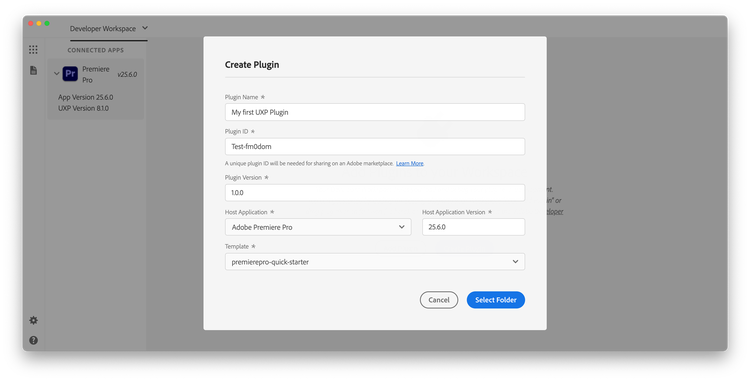Open the Host Application dropdown
This screenshot has height=381, width=750.
pyautogui.click(x=318, y=227)
